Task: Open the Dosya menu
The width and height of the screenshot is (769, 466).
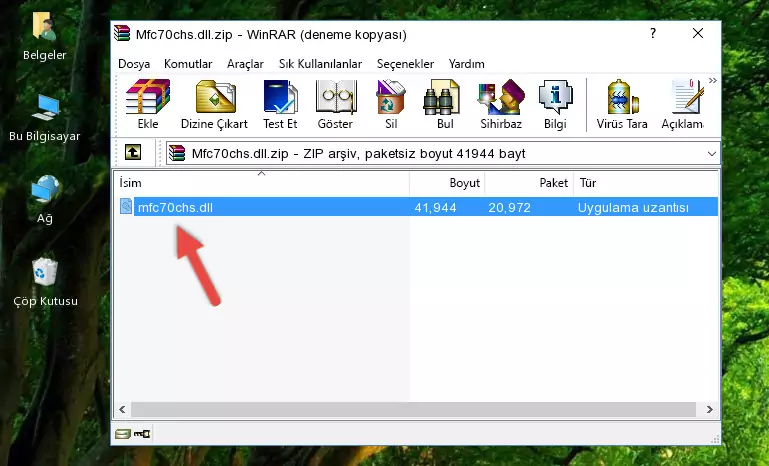Action: coord(134,64)
